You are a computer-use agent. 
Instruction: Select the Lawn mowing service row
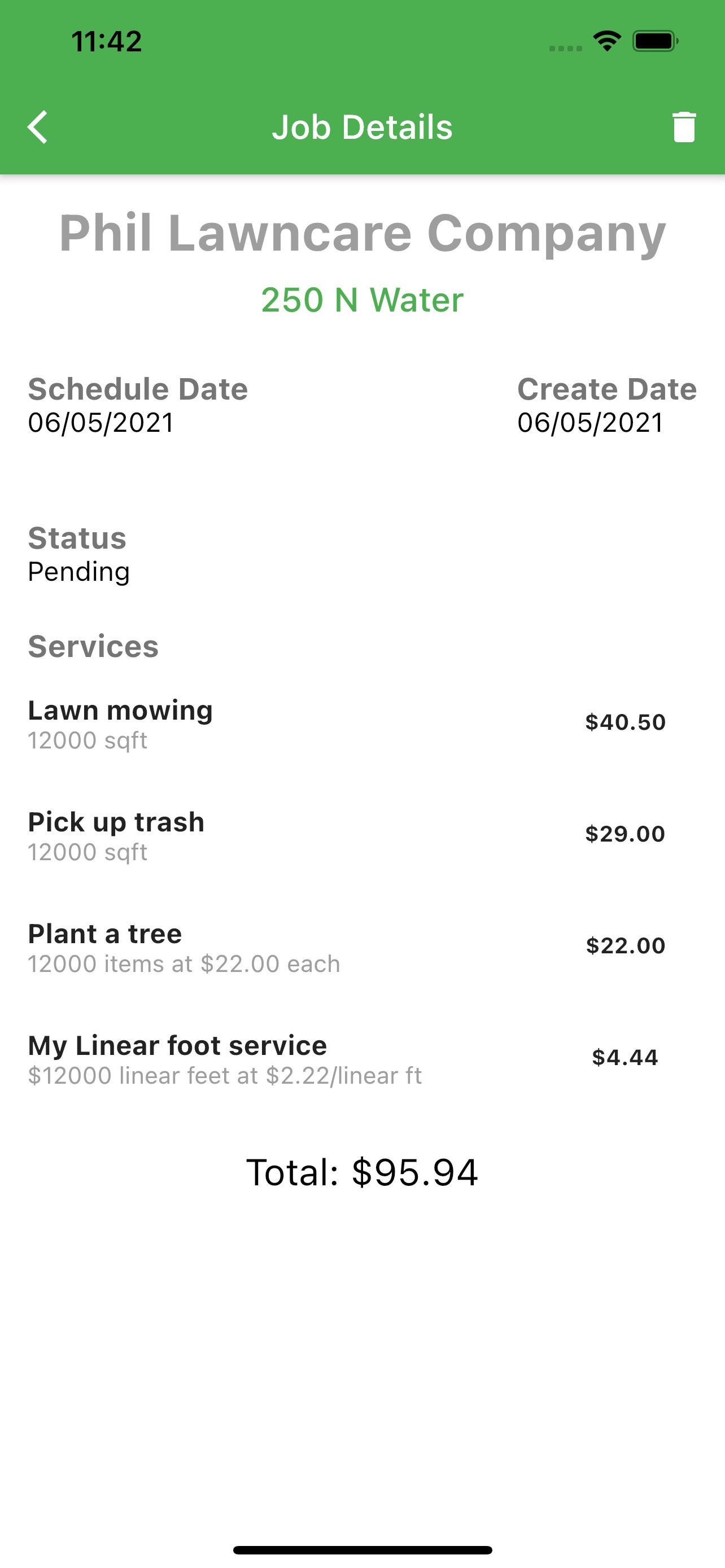(362, 724)
